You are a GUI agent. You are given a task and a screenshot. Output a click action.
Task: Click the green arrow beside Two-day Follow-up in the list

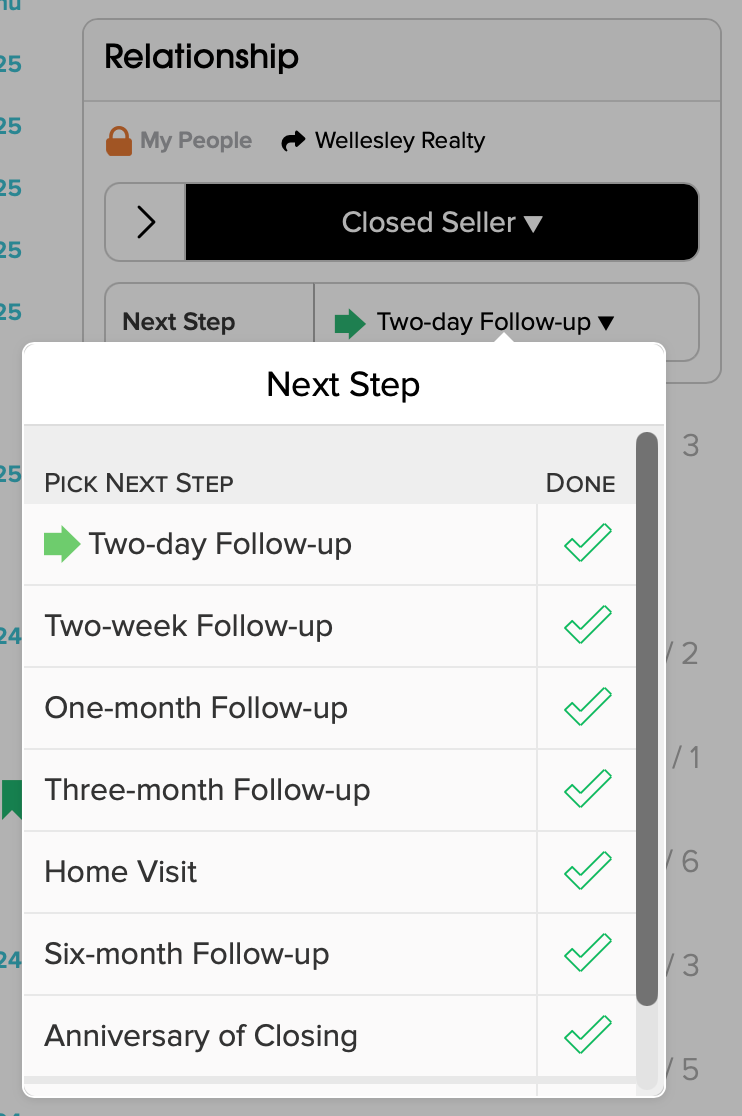click(61, 544)
